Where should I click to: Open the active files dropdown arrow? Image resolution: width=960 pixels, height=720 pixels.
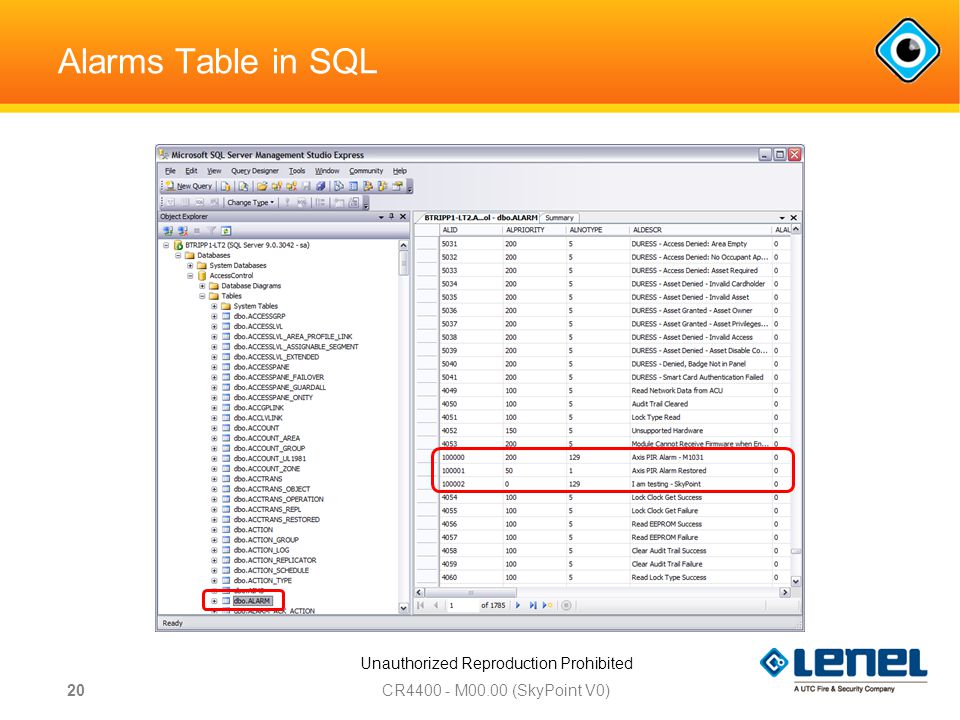[x=782, y=218]
